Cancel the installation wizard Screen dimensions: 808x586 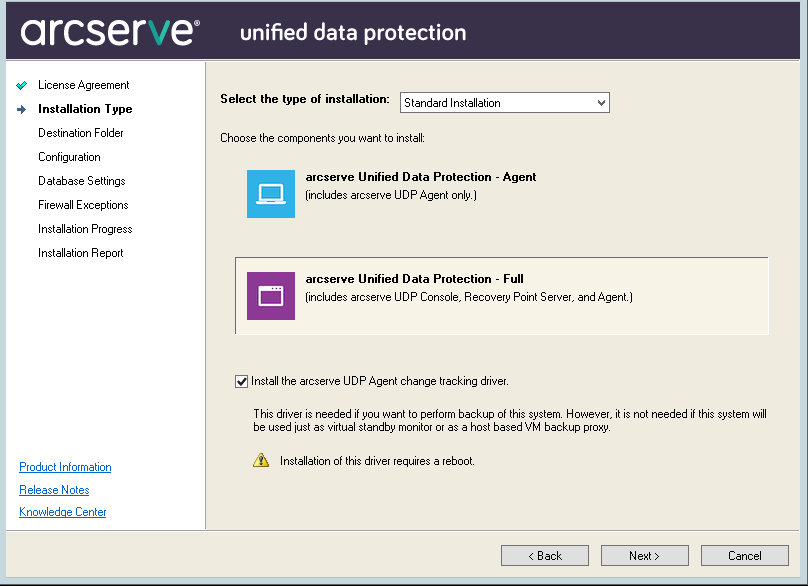click(745, 556)
